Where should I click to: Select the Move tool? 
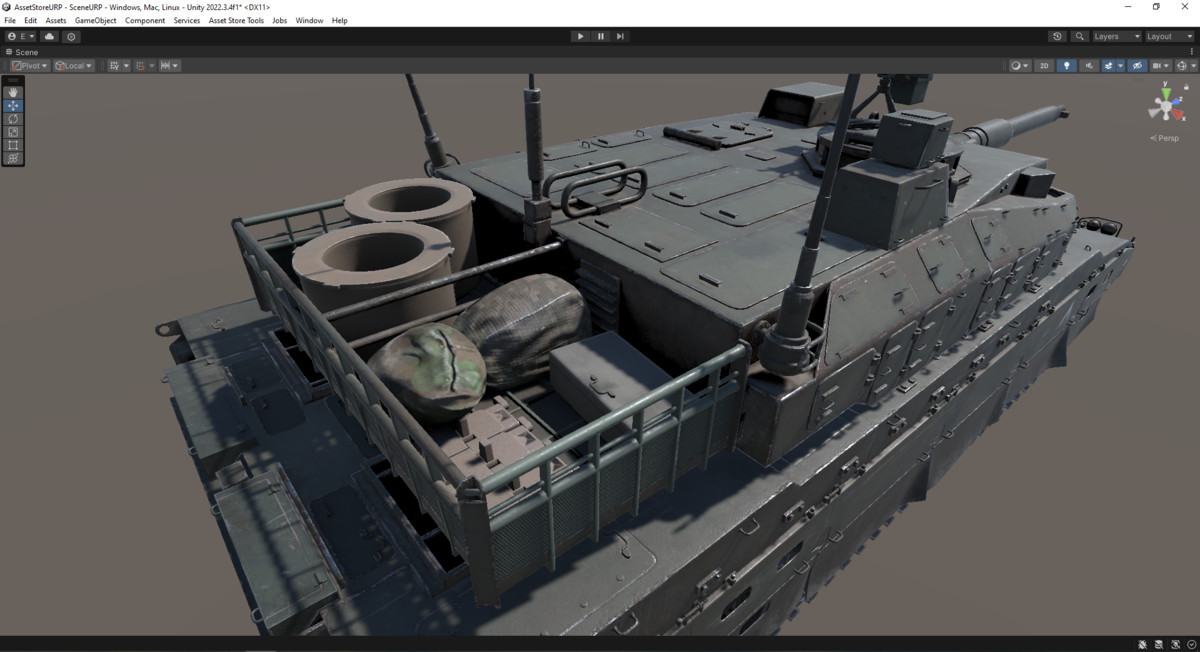[x=13, y=105]
